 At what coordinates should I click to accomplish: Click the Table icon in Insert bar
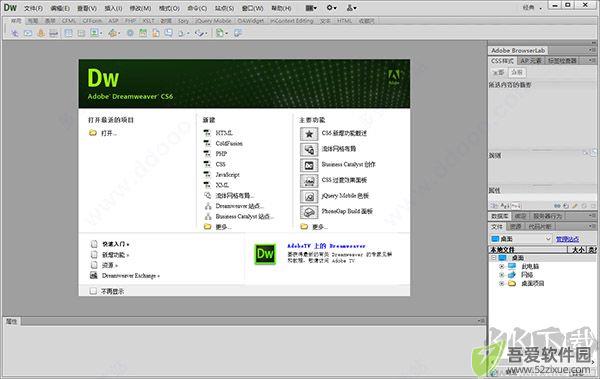pyautogui.click(x=68, y=33)
